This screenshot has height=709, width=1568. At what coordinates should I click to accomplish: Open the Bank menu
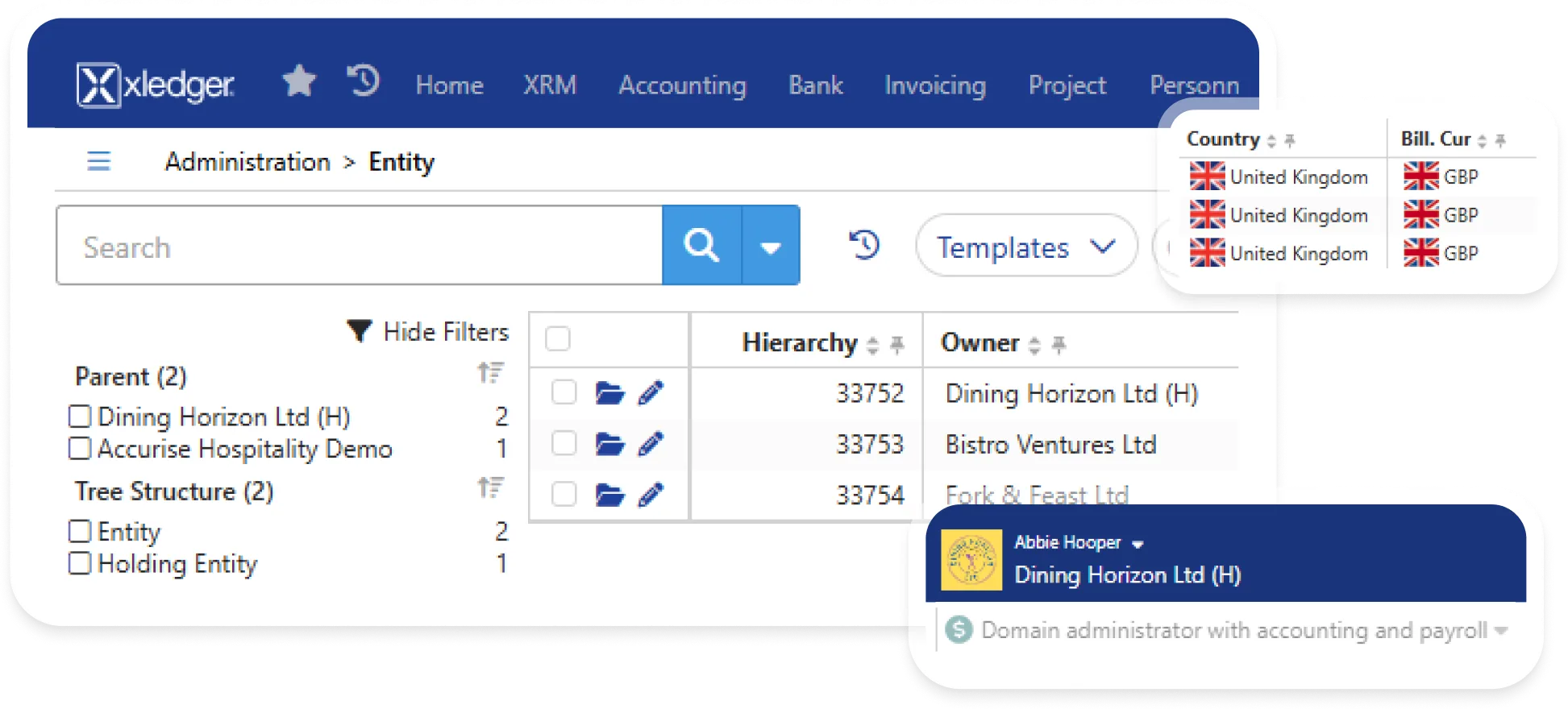click(x=815, y=85)
